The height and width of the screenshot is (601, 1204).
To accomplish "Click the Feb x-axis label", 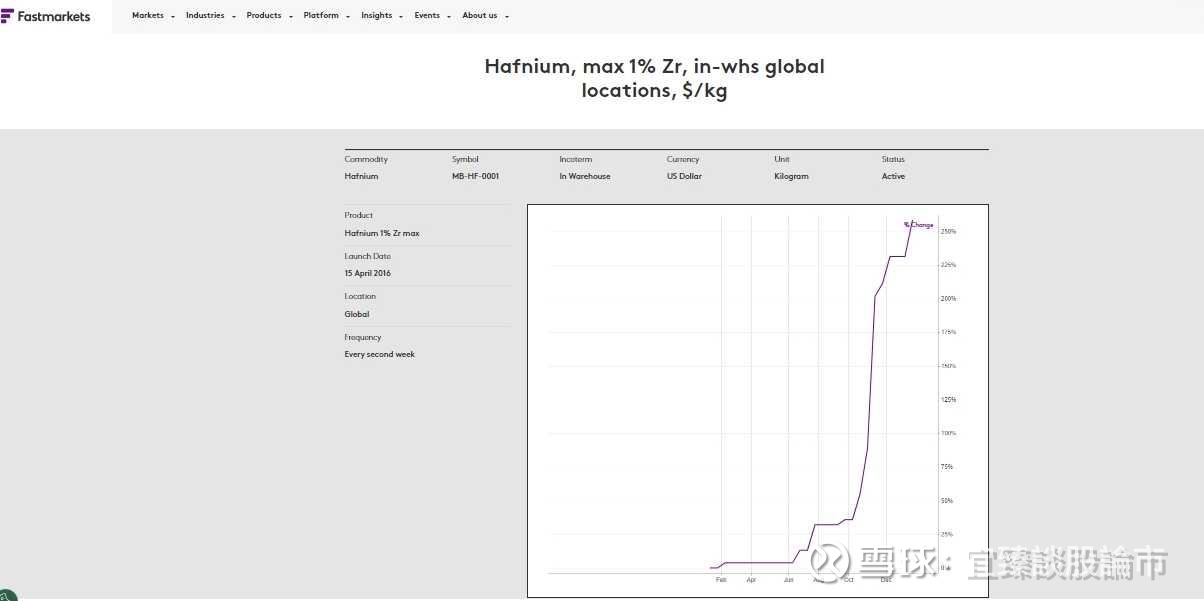I will [x=721, y=580].
